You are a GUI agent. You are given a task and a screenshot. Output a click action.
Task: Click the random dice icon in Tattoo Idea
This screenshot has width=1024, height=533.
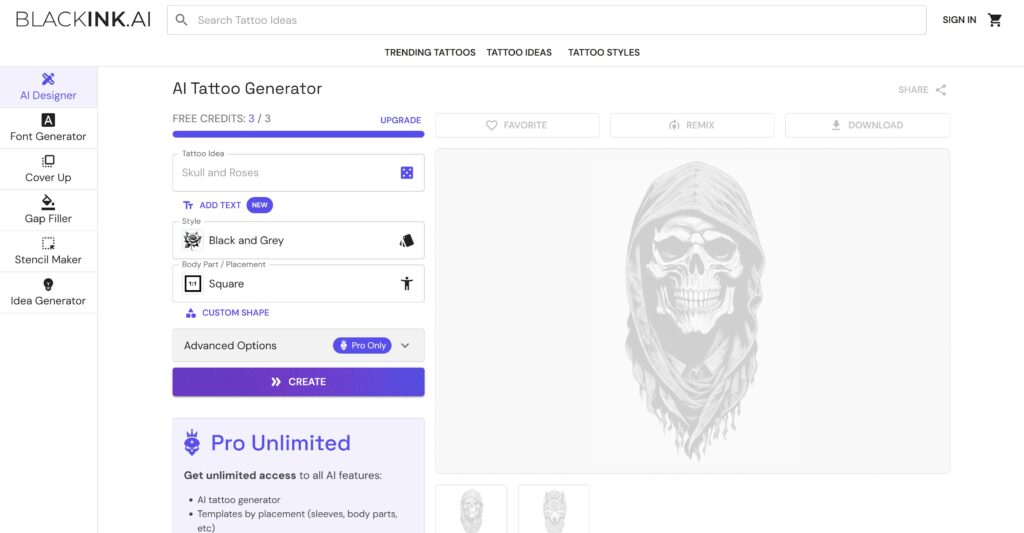[x=407, y=172]
